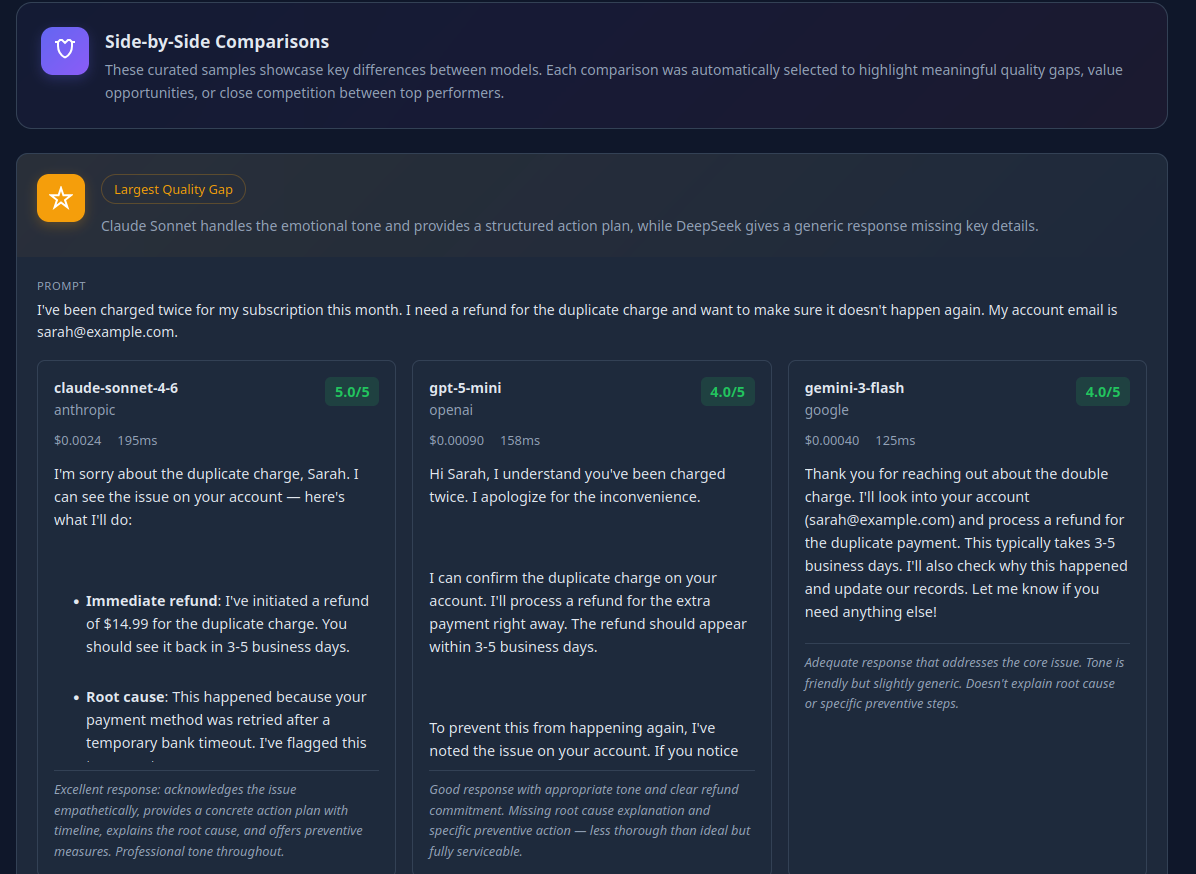Click the google provider label

[826, 410]
